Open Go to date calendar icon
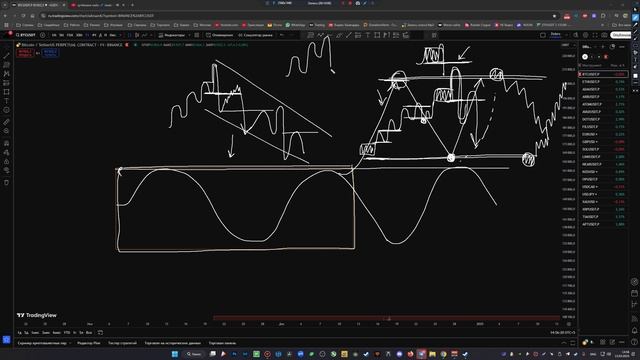 (x=100, y=333)
